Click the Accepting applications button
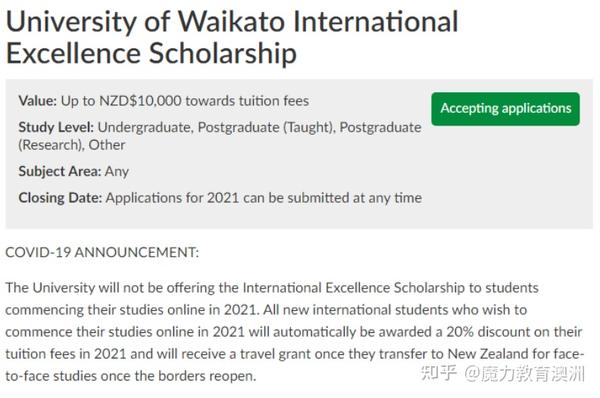 [505, 109]
